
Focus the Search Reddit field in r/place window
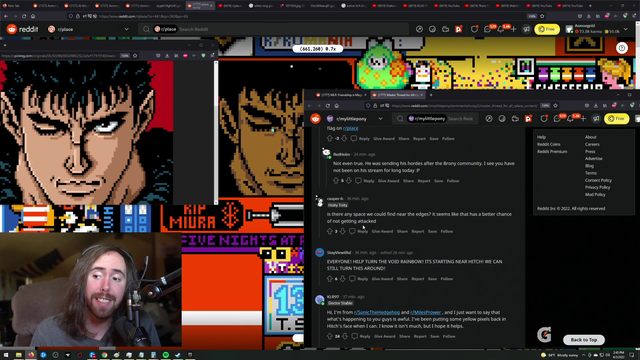tap(273, 29)
